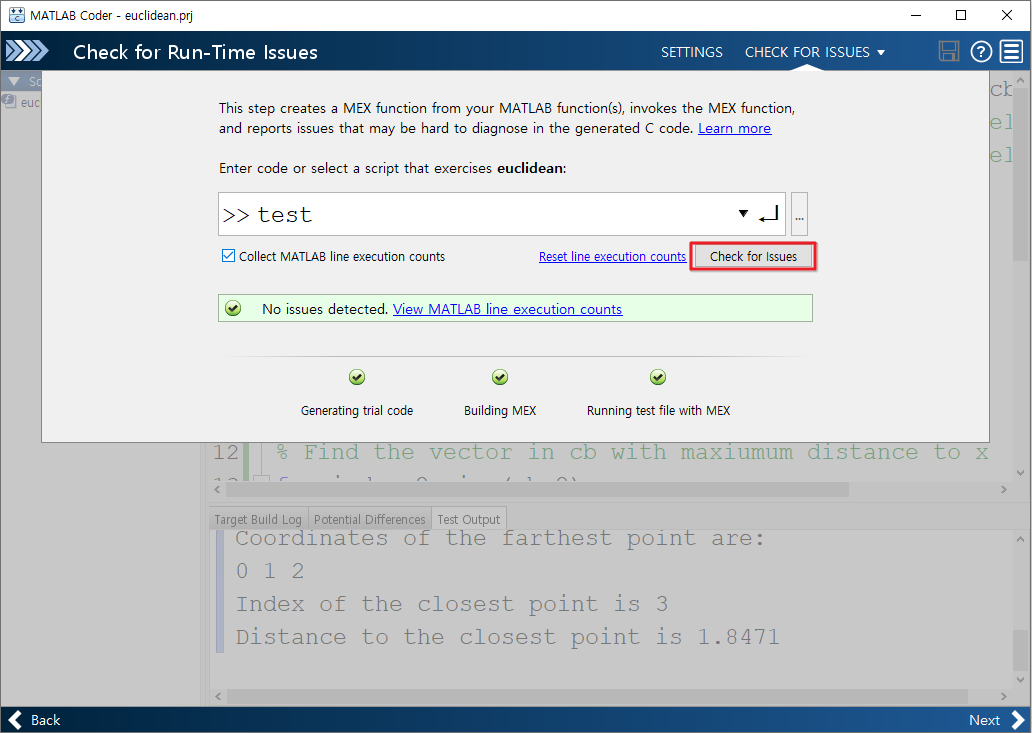The width and height of the screenshot is (1032, 733).
Task: Open the hamburger menu icon
Action: (1011, 51)
